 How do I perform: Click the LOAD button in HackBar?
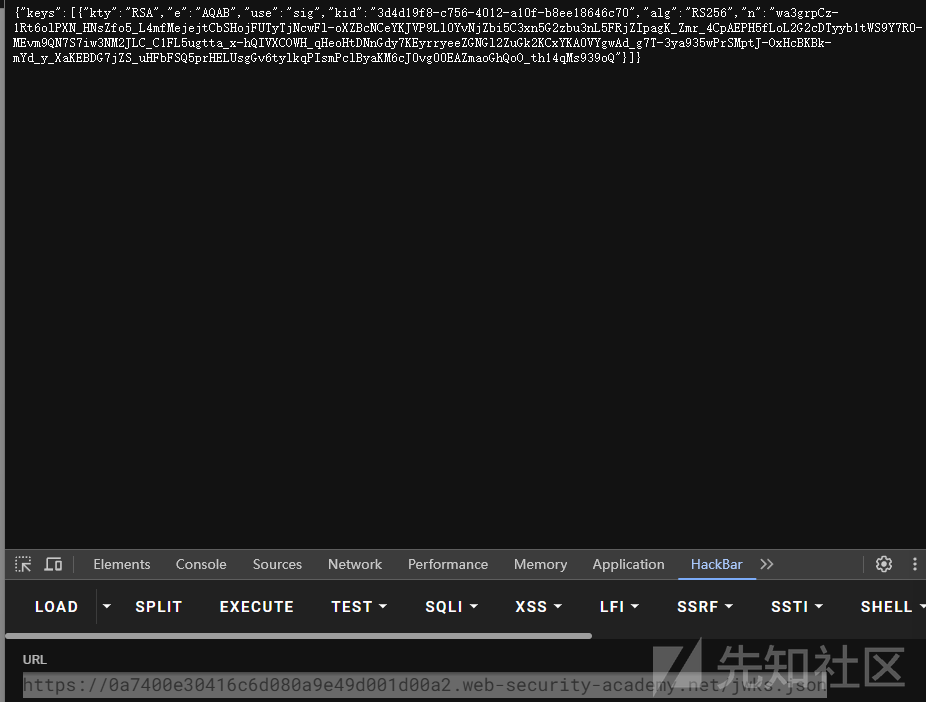click(x=56, y=607)
